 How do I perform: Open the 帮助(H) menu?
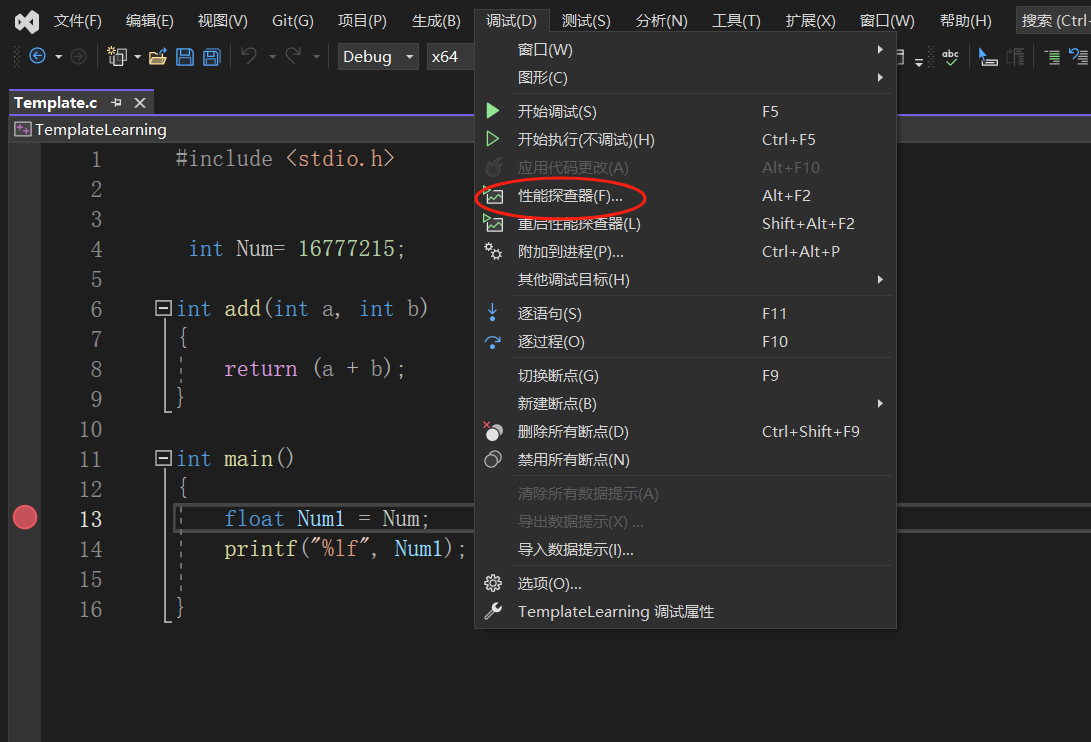tap(966, 21)
